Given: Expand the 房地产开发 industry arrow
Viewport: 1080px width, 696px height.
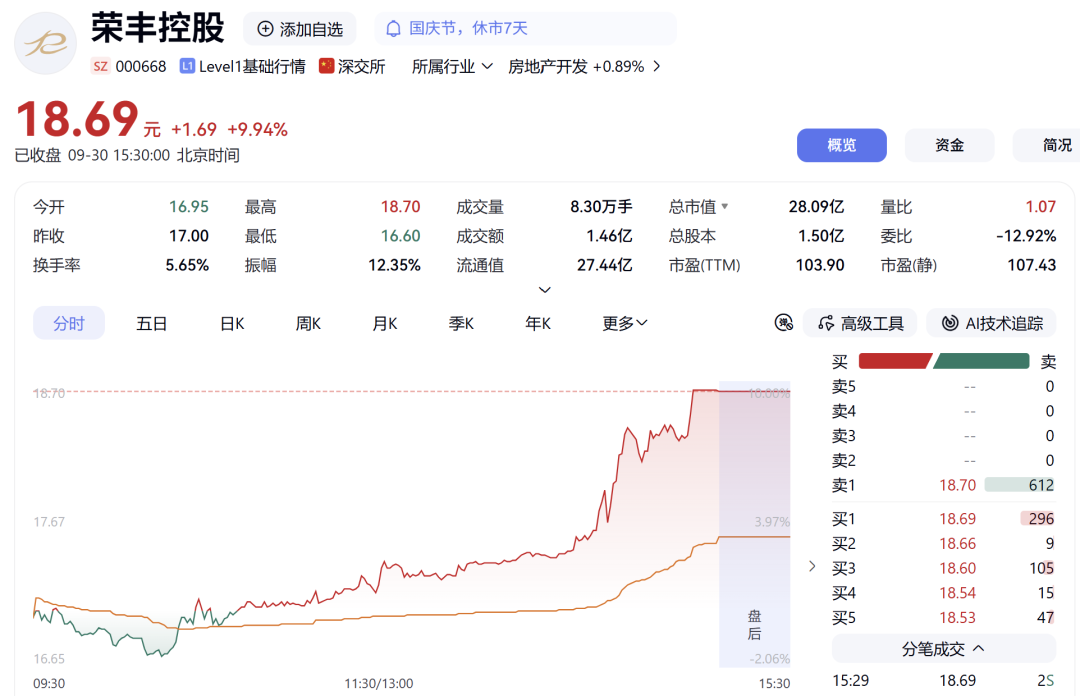Looking at the screenshot, I should (656, 66).
